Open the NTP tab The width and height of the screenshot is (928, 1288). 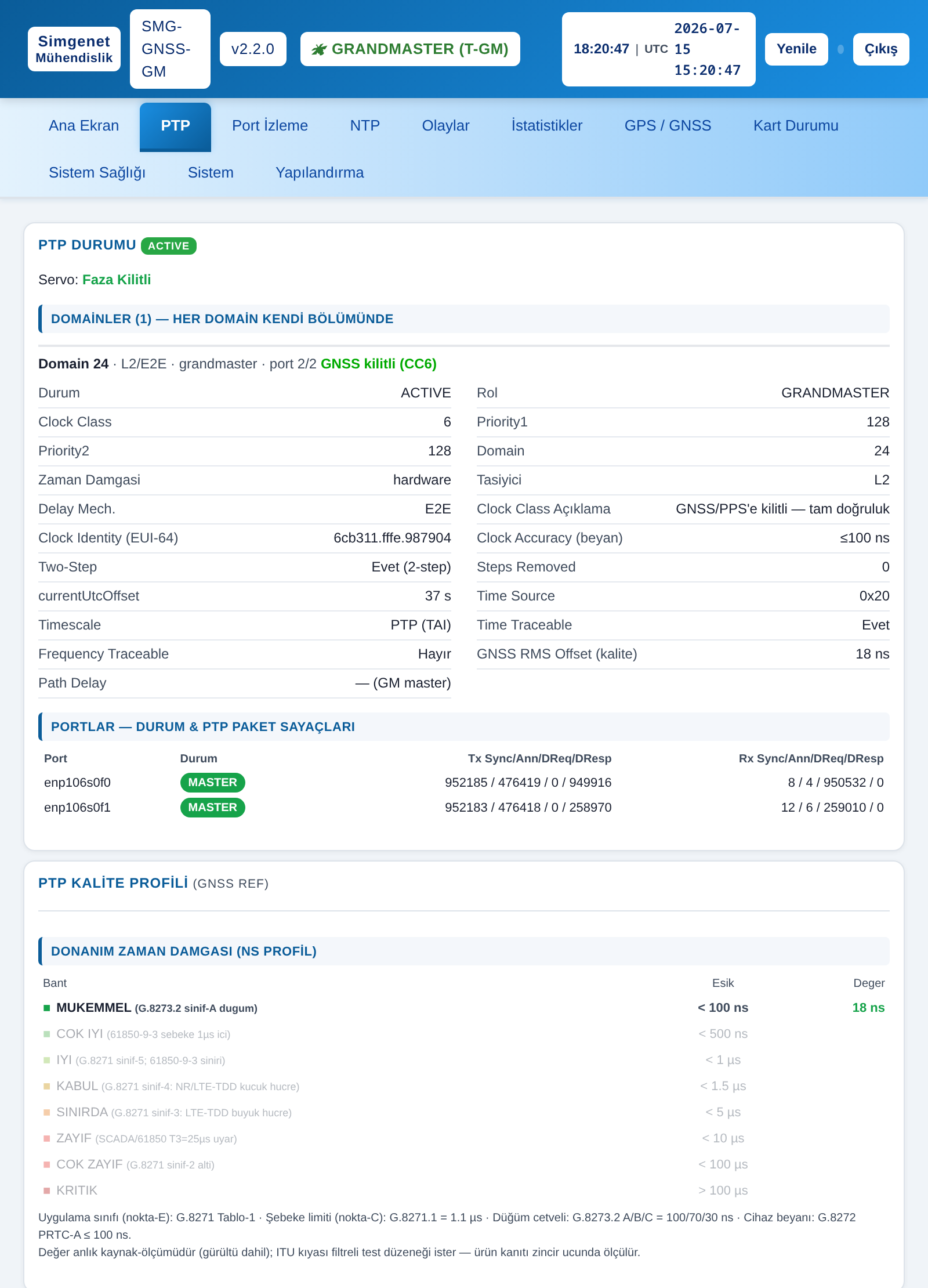pyautogui.click(x=365, y=126)
